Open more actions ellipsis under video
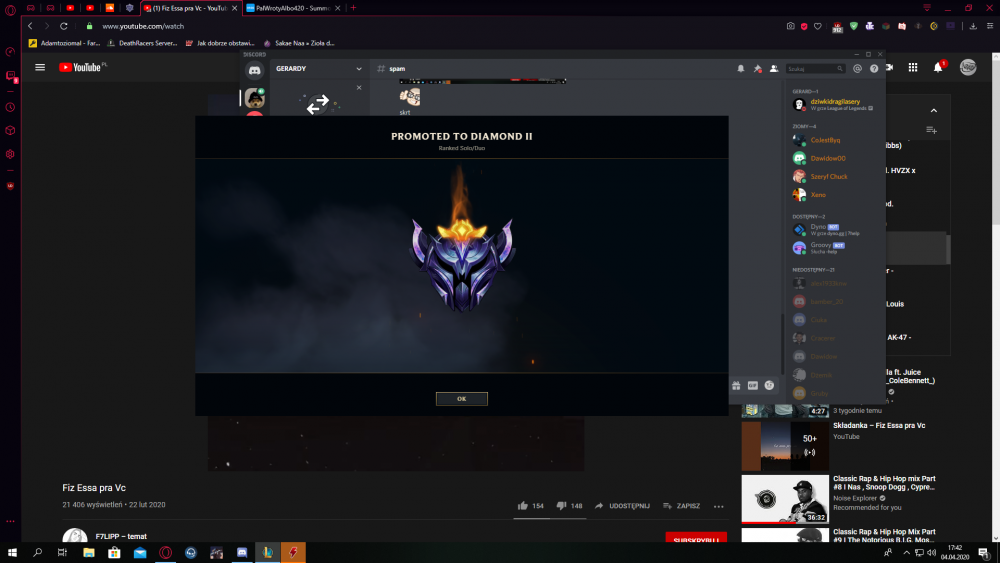The width and height of the screenshot is (1000, 563). 719,506
